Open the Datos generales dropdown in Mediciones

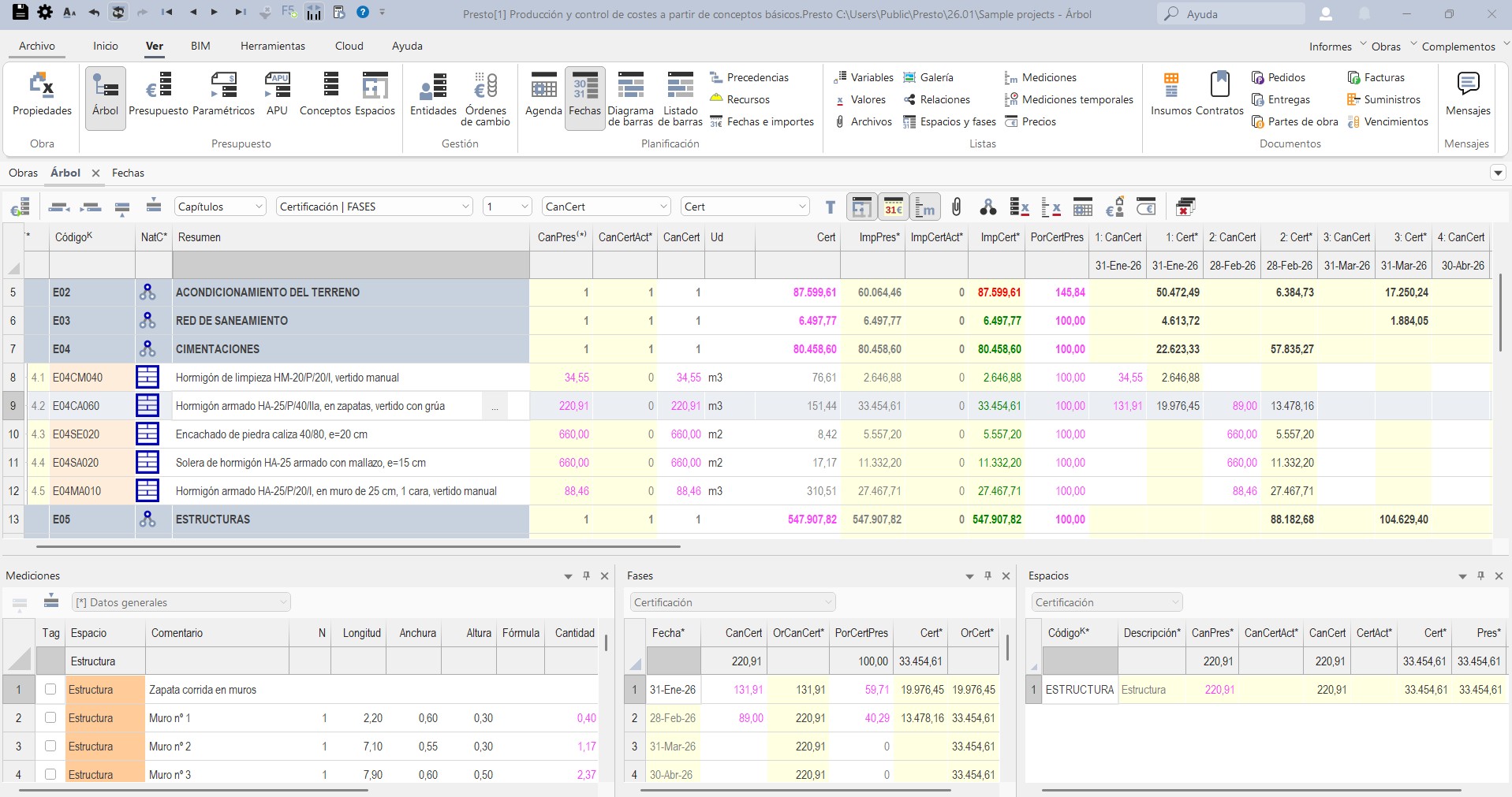pyautogui.click(x=181, y=602)
